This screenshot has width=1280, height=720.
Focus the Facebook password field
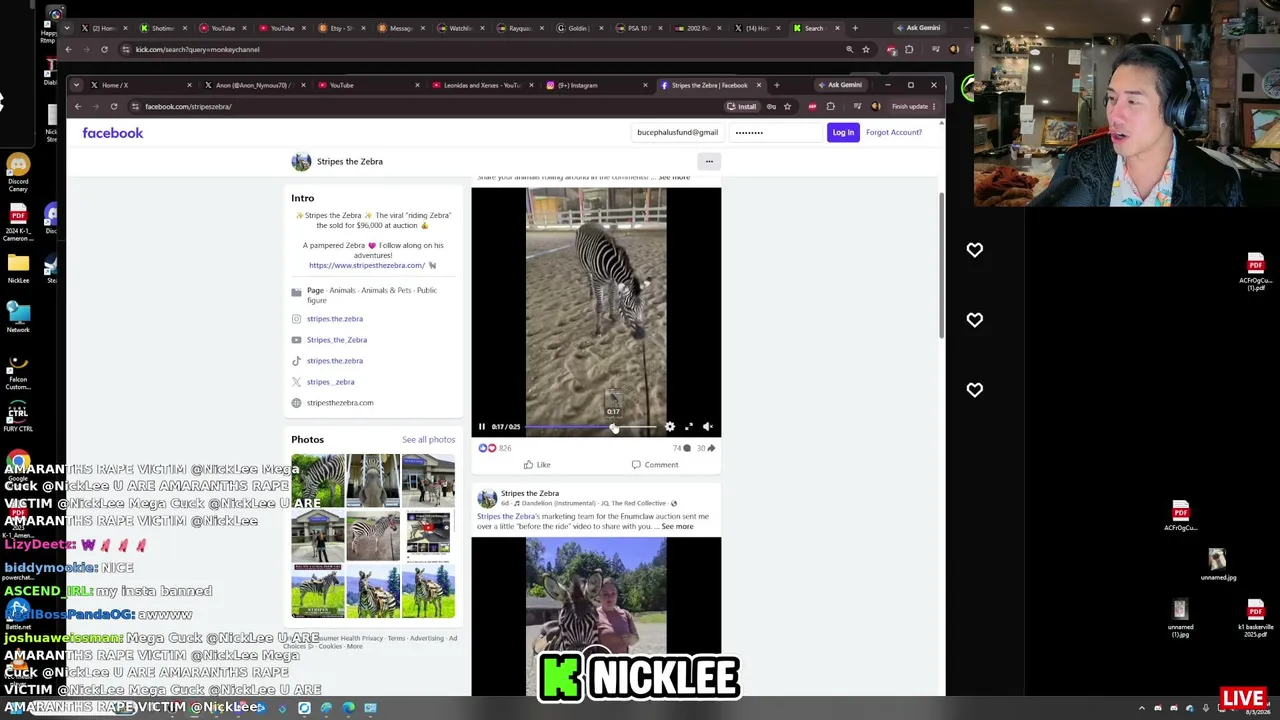(x=777, y=132)
